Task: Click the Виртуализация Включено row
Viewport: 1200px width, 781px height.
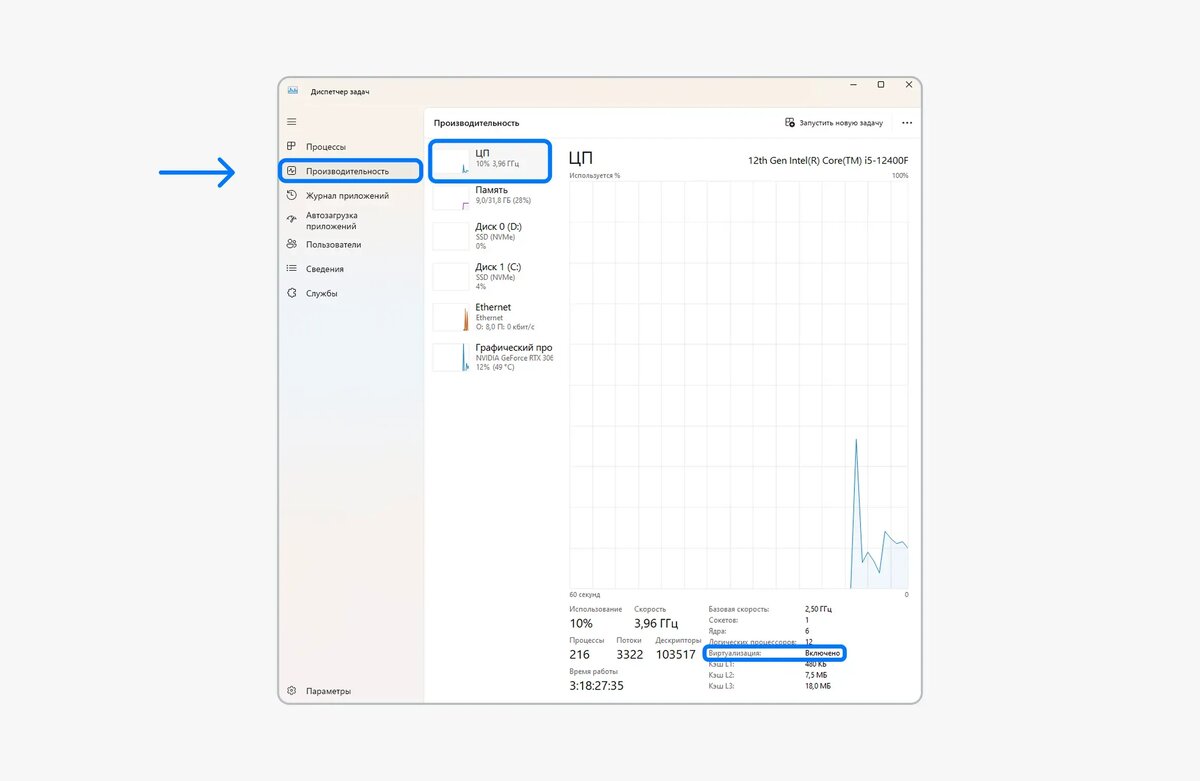Action: (774, 653)
